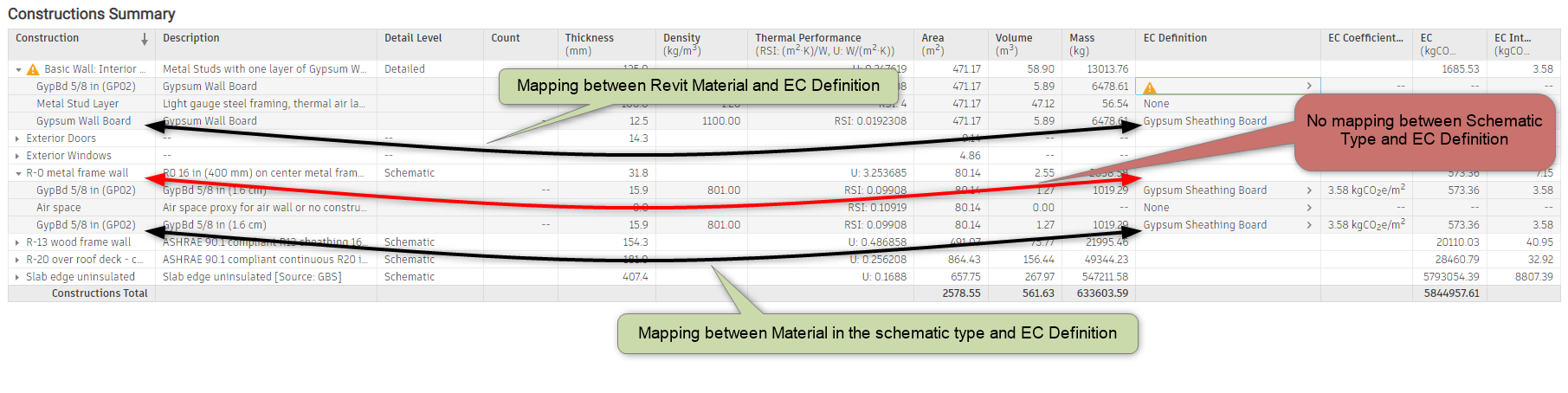
Task: Click the 'Light gauge steel framing' description cell
Action: click(263, 104)
